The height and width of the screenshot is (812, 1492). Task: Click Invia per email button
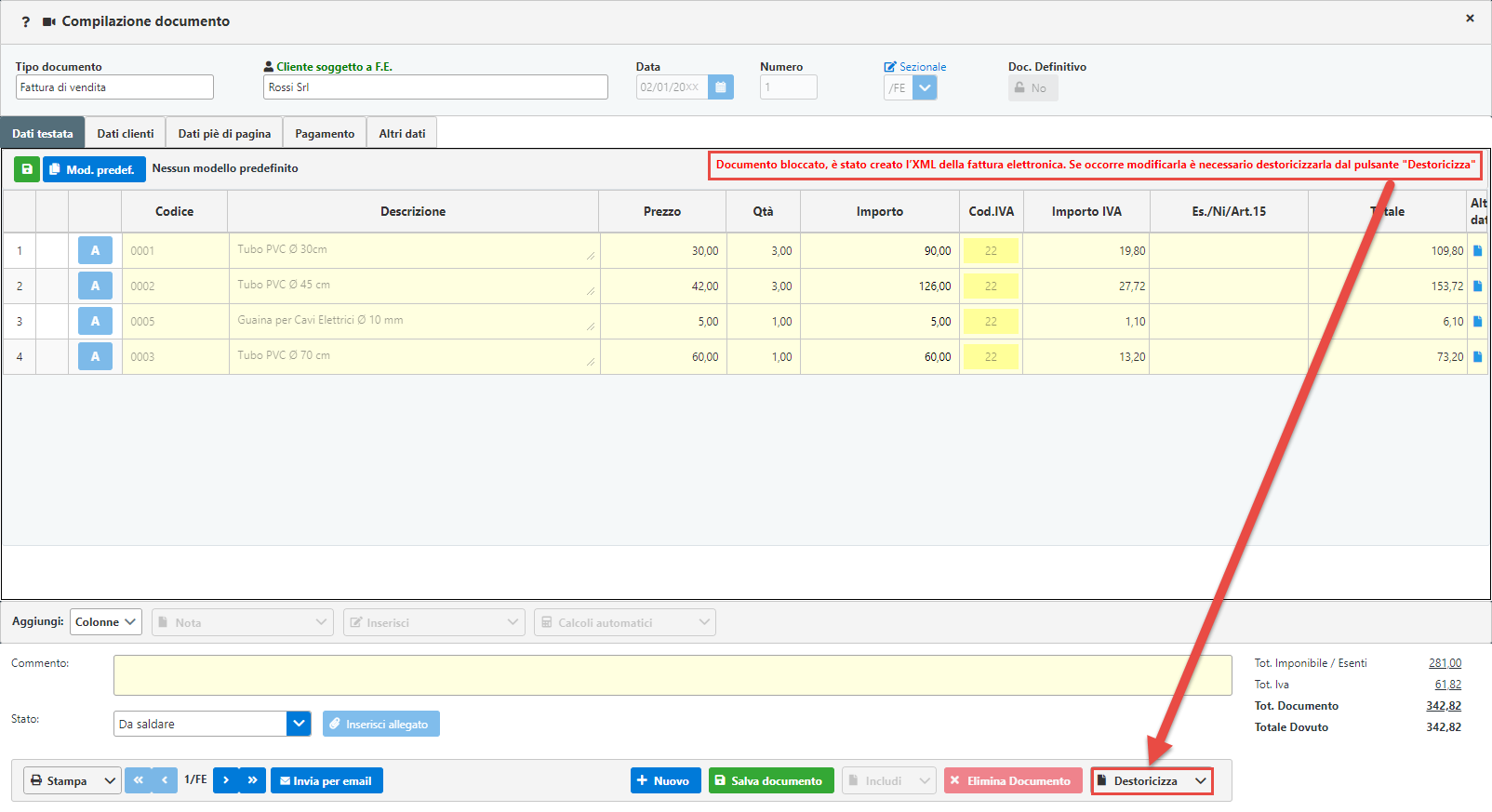tap(326, 780)
